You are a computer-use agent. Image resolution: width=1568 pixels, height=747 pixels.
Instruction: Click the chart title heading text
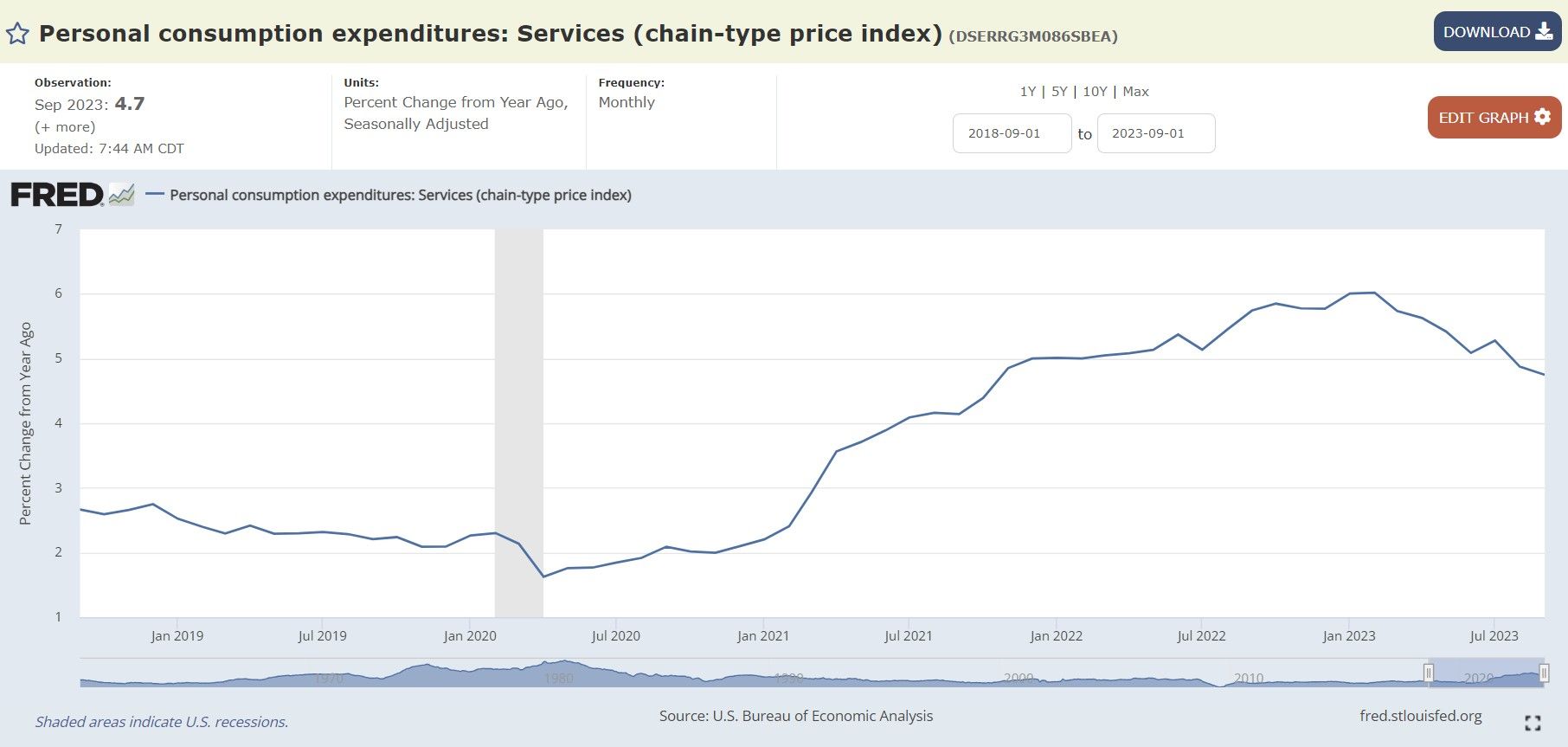point(491,34)
